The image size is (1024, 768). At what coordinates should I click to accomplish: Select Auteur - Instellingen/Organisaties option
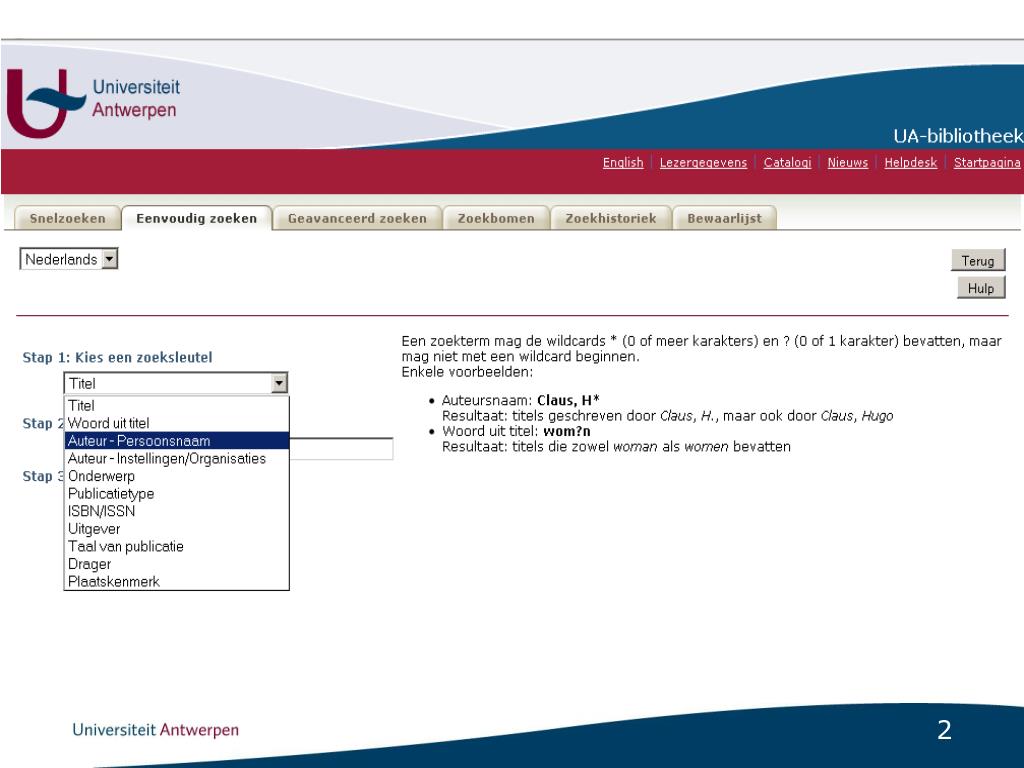pos(176,458)
